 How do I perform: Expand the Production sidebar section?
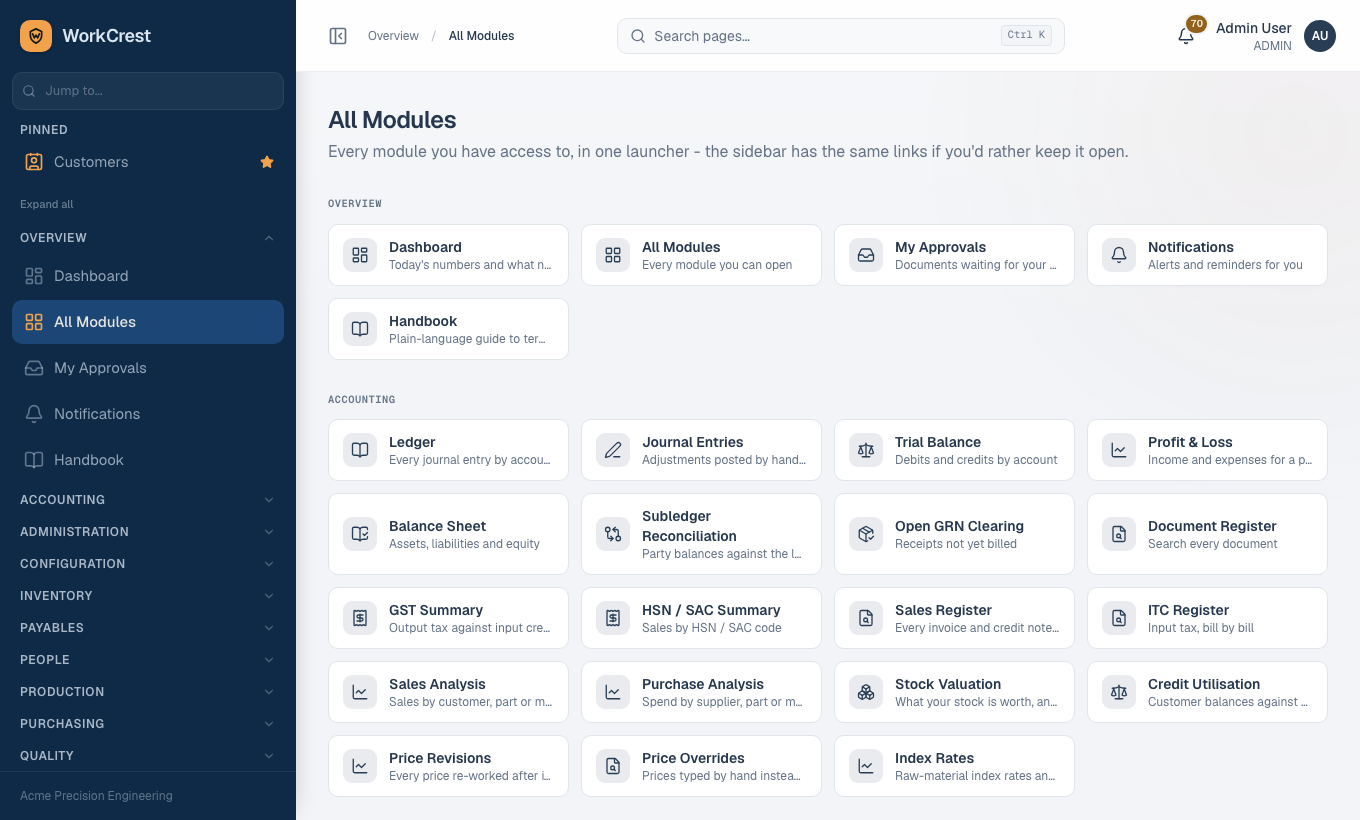coord(148,692)
